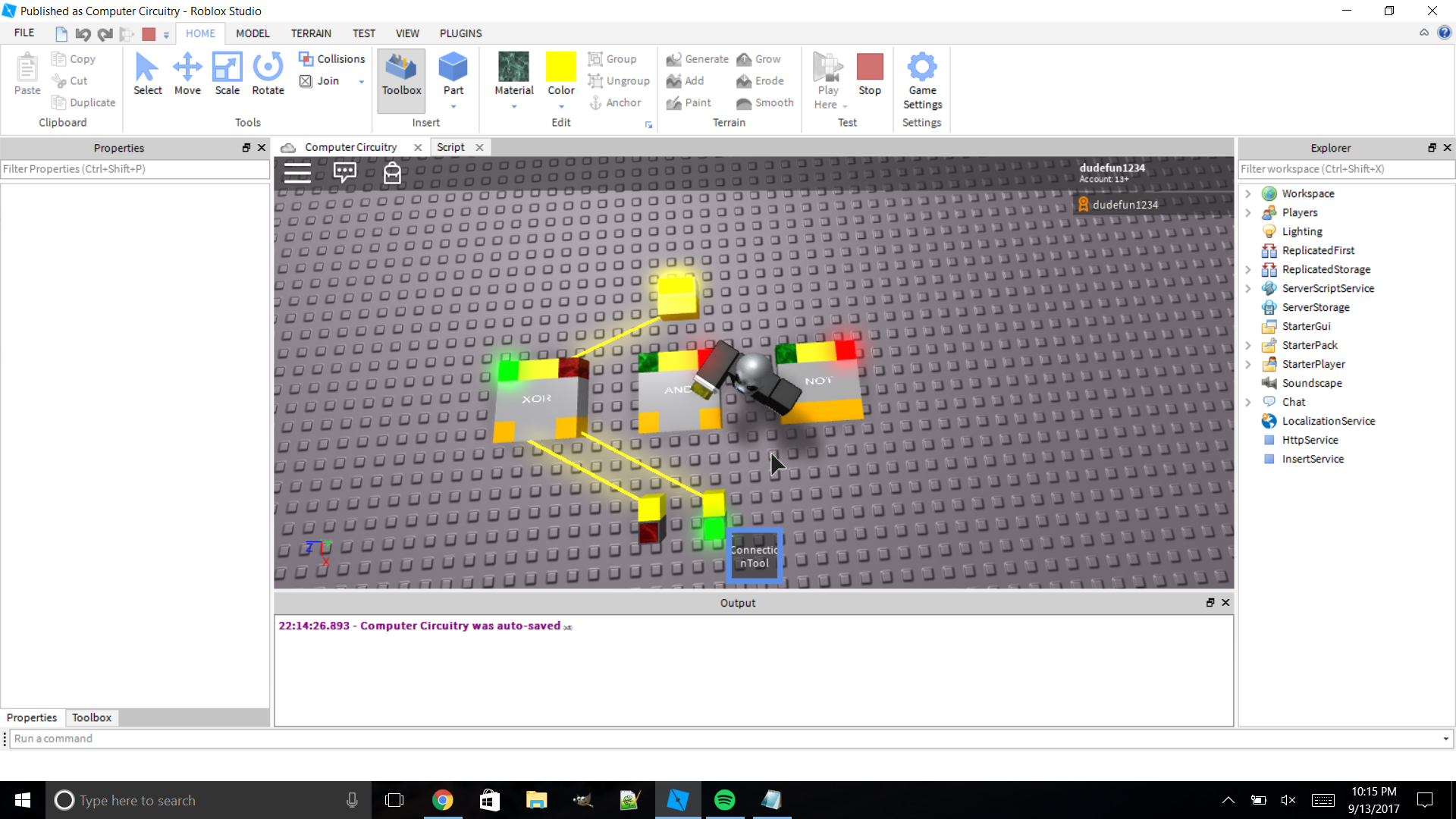Click the Stop test button
Viewport: 1456px width, 819px height.
[x=870, y=74]
